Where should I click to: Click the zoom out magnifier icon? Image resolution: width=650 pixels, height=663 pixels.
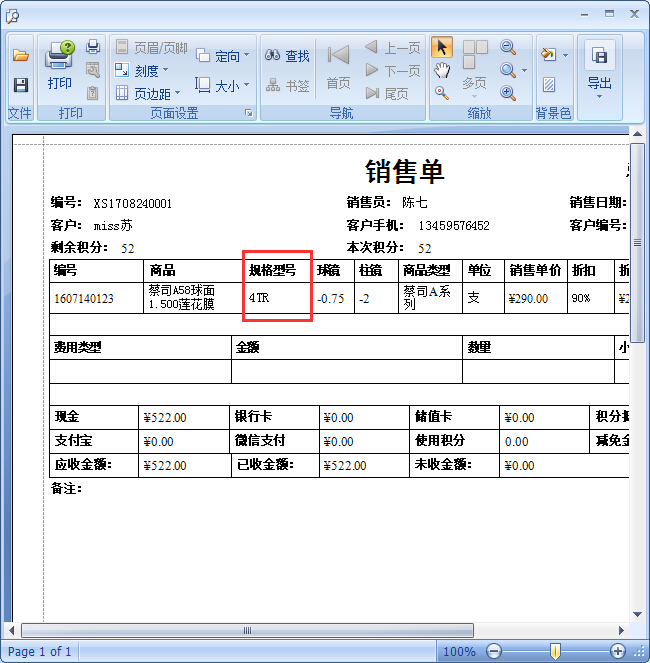coord(508,47)
